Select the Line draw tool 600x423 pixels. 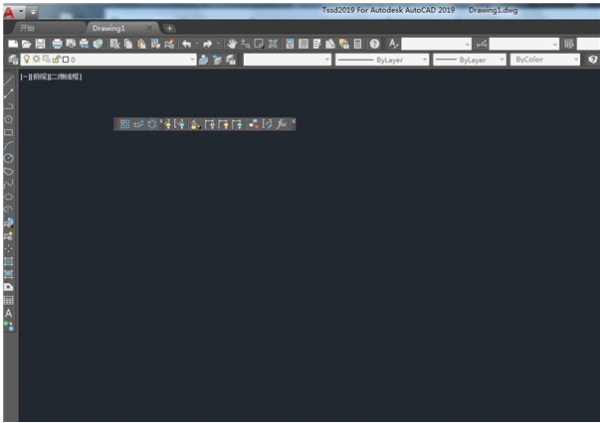pos(9,80)
